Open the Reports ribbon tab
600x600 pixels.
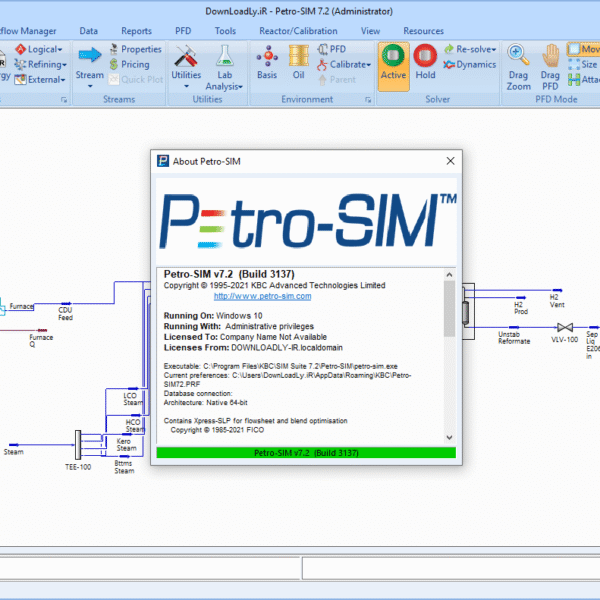(x=136, y=31)
